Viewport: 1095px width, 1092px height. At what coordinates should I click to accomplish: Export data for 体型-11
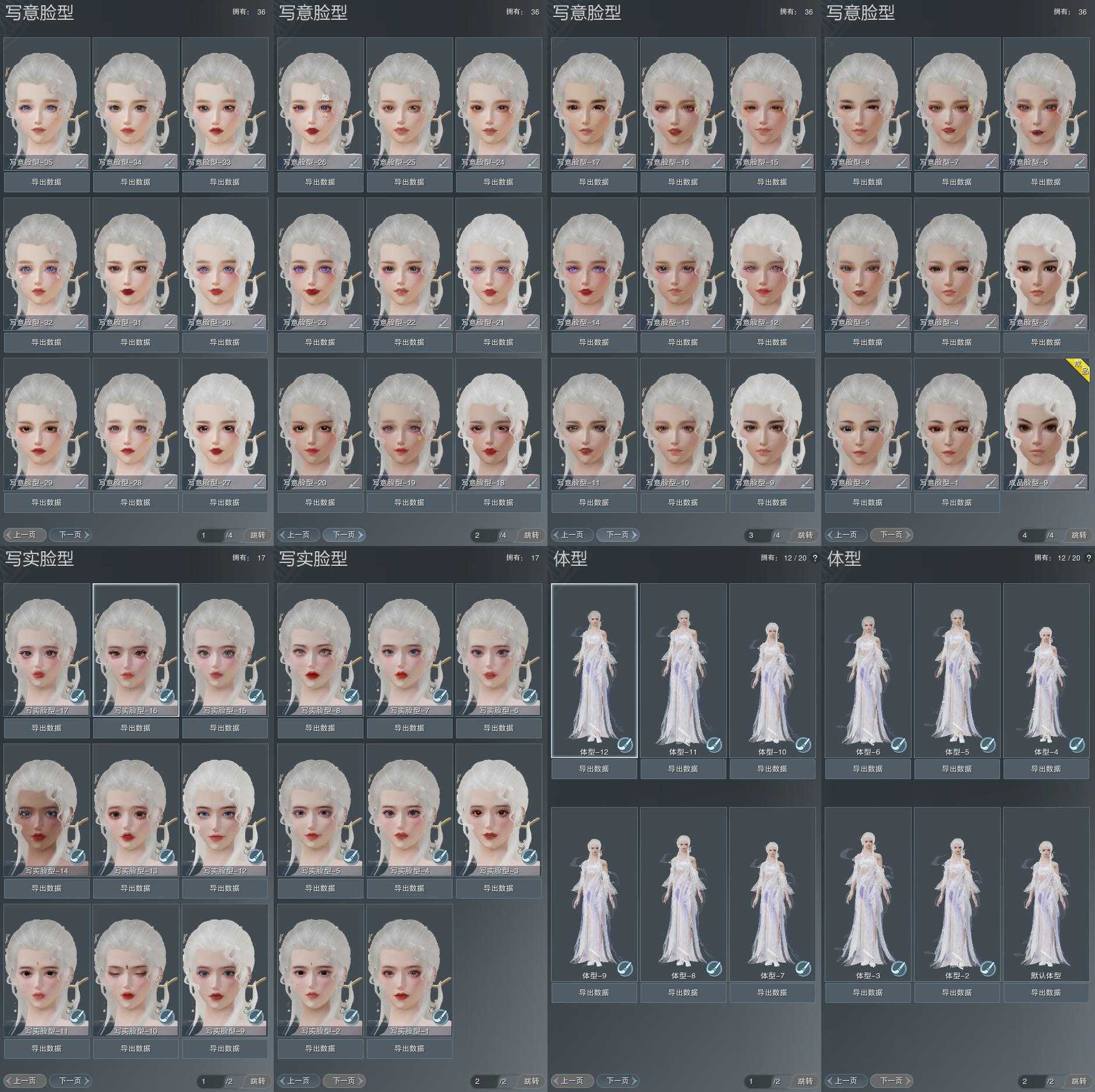coord(683,769)
